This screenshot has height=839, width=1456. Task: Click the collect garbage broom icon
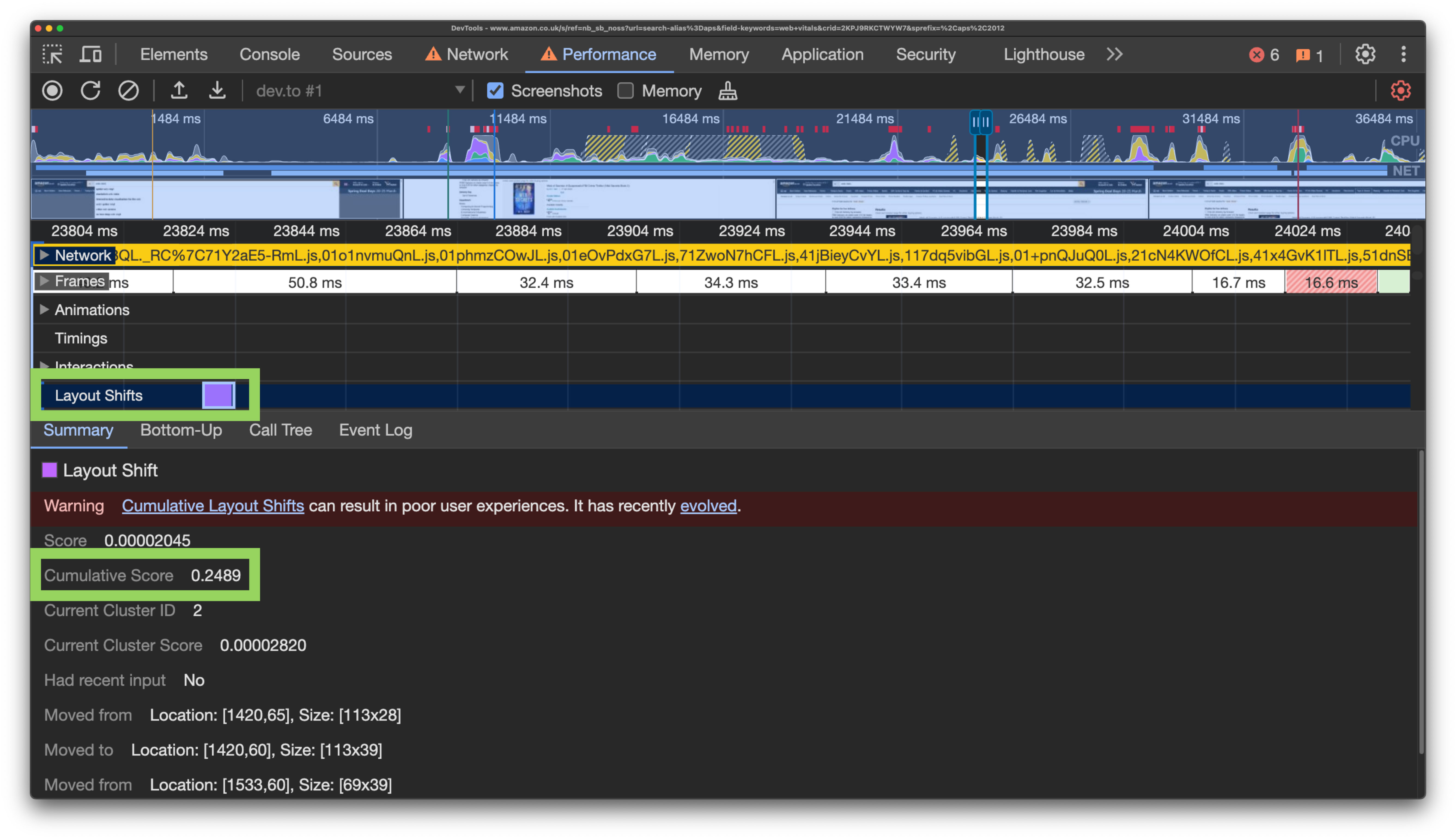(x=728, y=90)
